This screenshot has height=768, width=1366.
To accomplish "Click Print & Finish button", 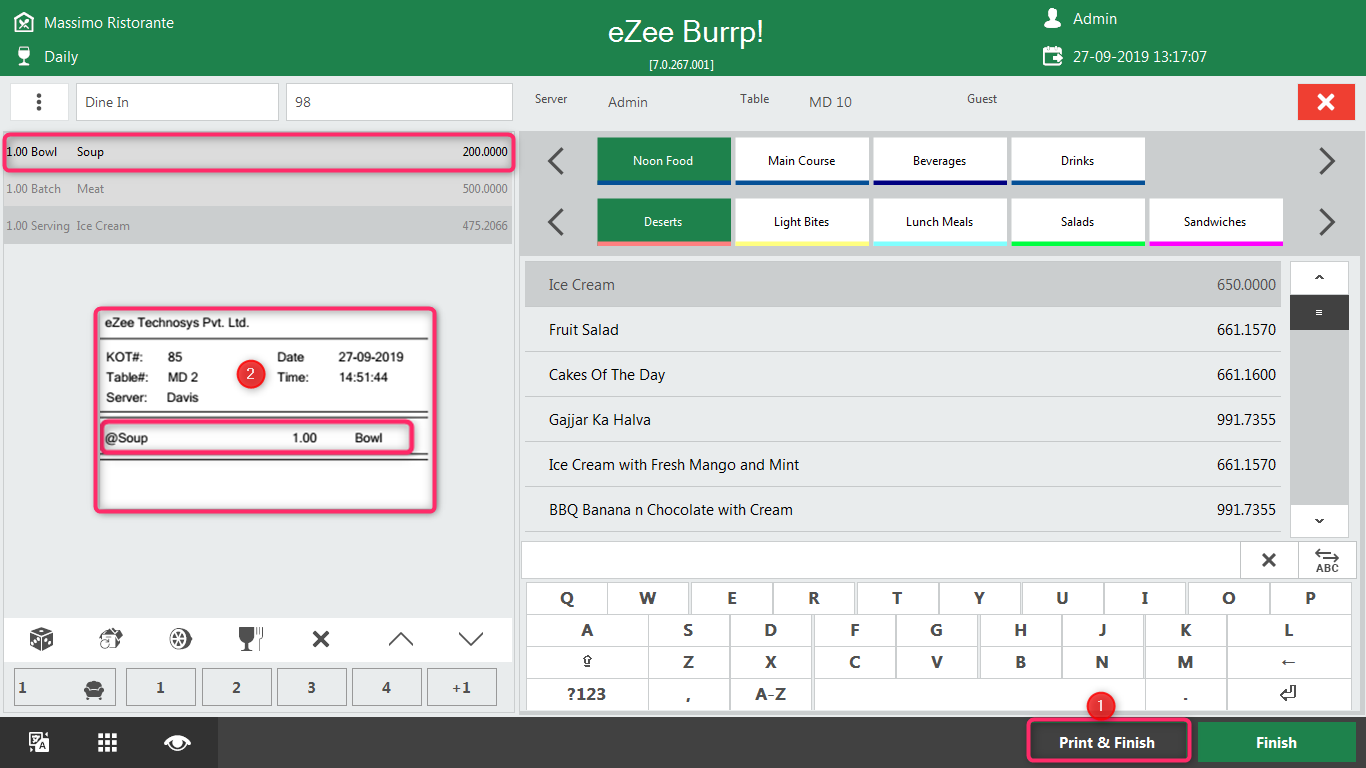I will (1107, 742).
